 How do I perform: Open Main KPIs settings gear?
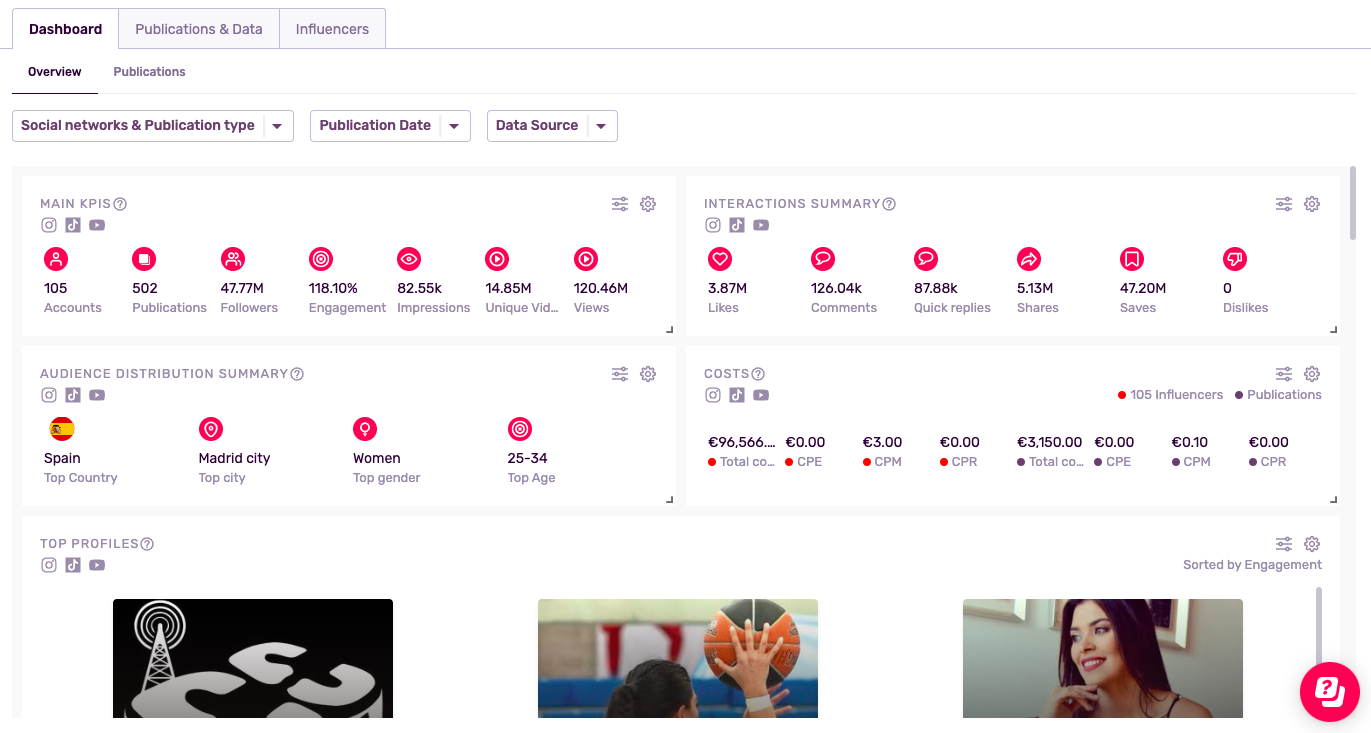coord(648,204)
